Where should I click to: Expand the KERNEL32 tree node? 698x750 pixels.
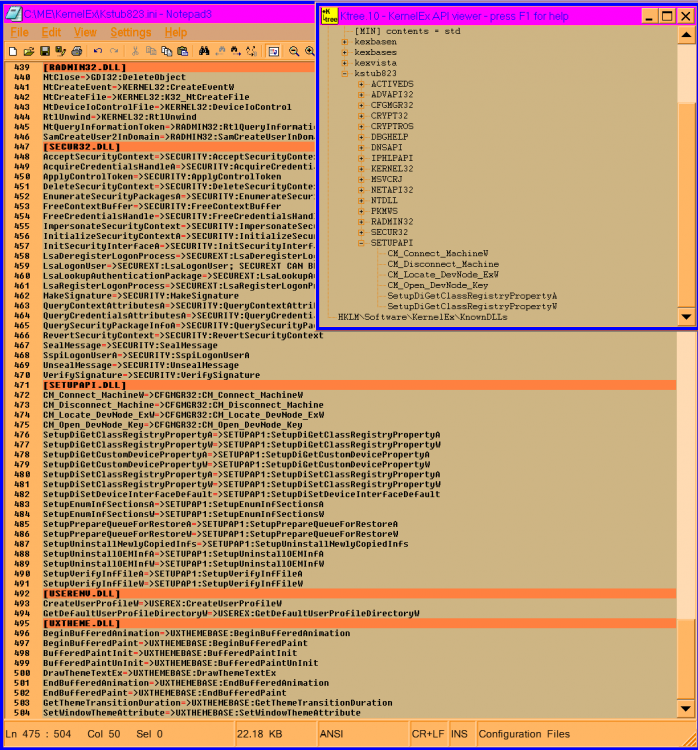click(x=361, y=170)
